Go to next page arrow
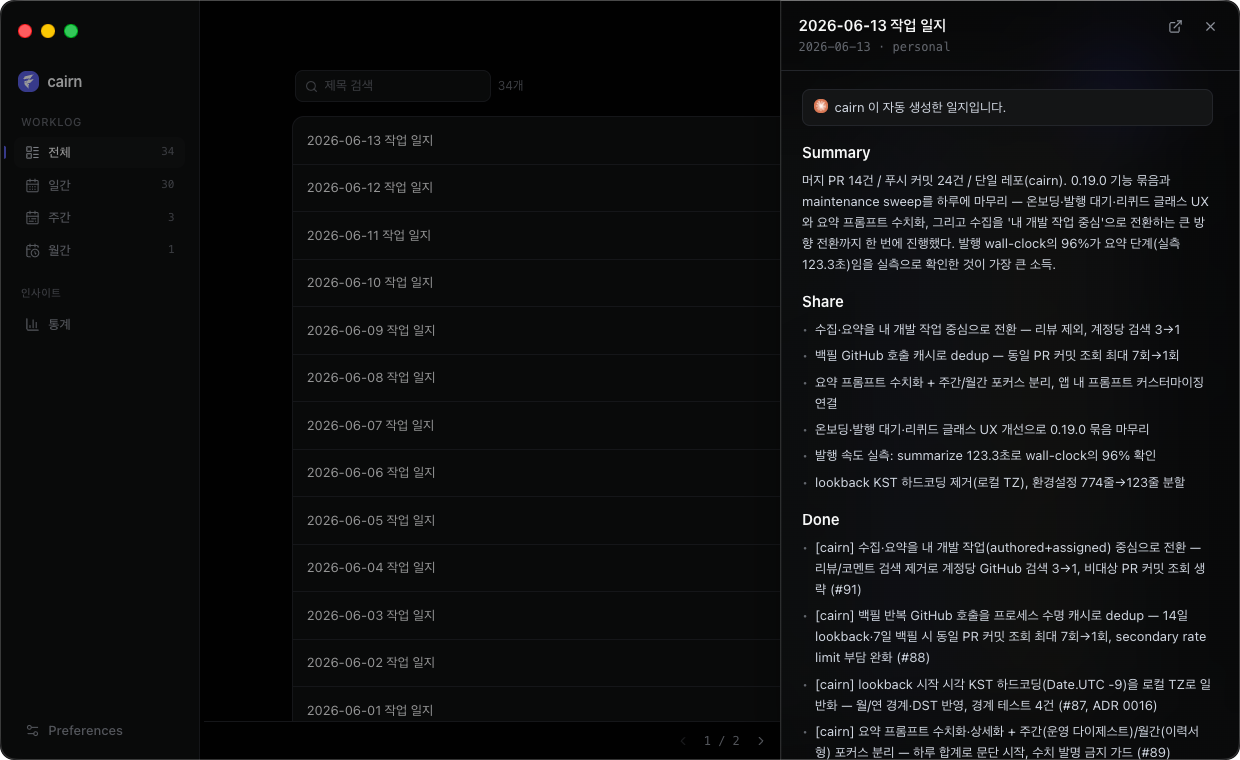Screen dimensions: 1240x760 click(x=760, y=741)
